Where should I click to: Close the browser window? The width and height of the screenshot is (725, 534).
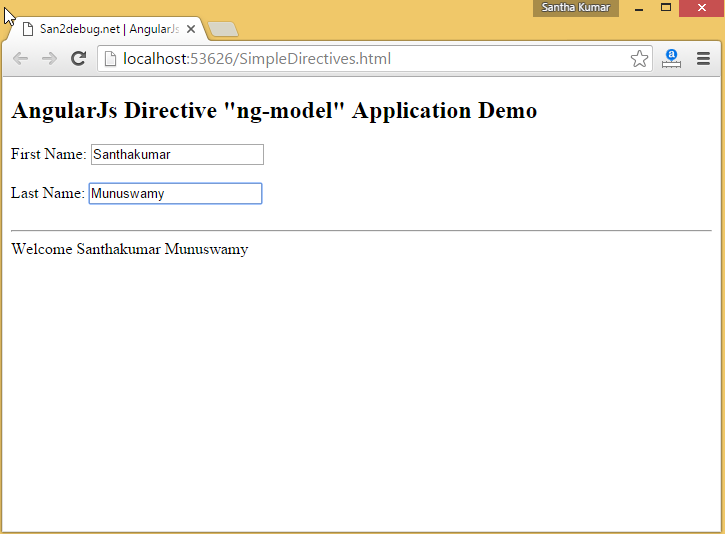(701, 8)
